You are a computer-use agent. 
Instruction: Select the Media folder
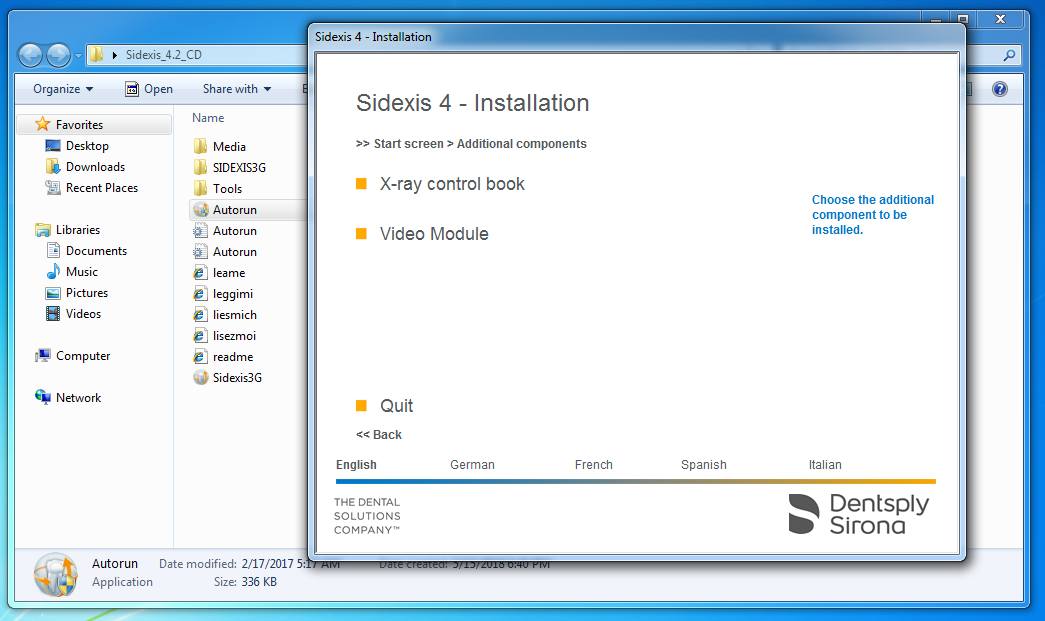click(229, 147)
